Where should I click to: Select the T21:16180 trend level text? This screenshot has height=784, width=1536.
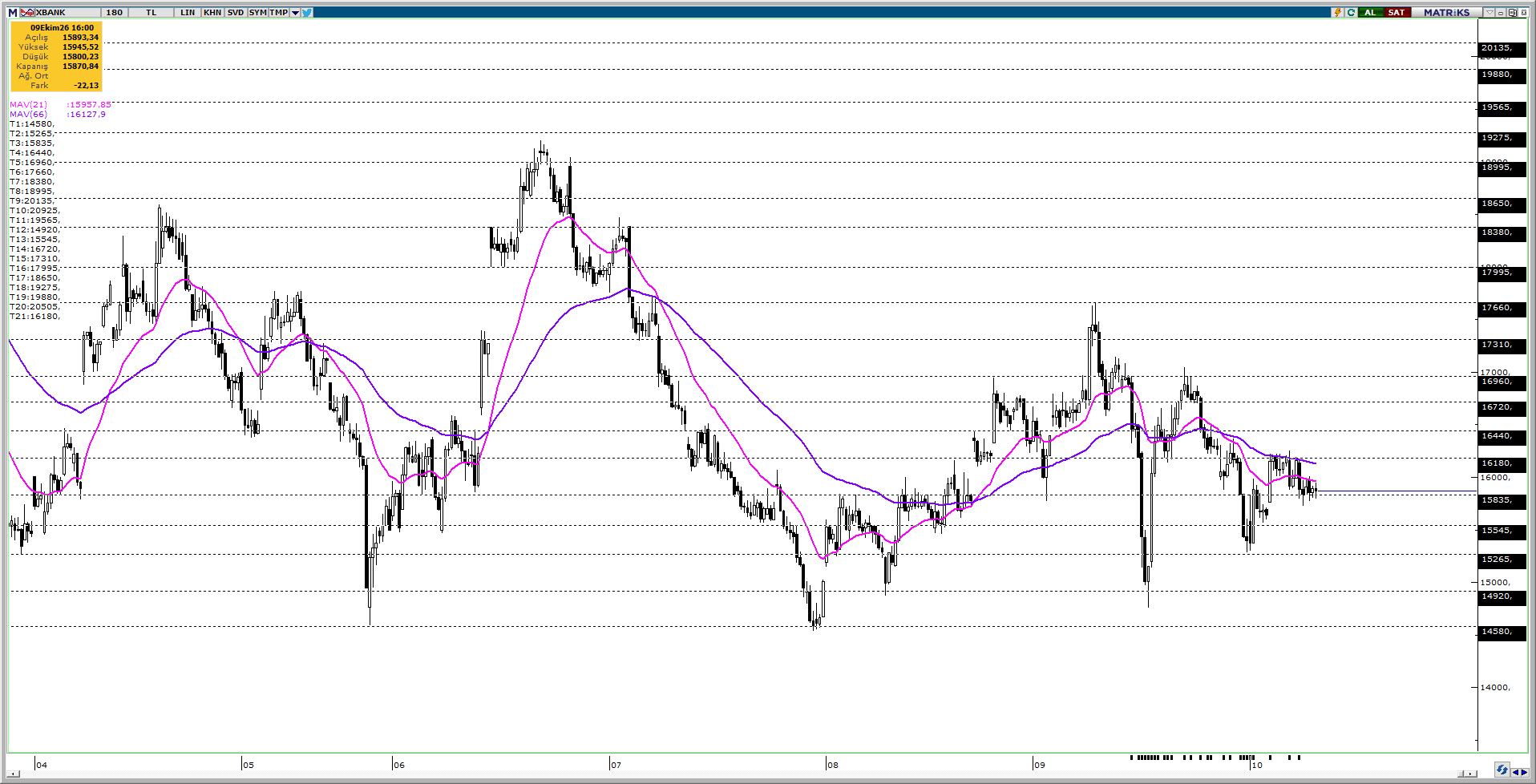[x=34, y=317]
